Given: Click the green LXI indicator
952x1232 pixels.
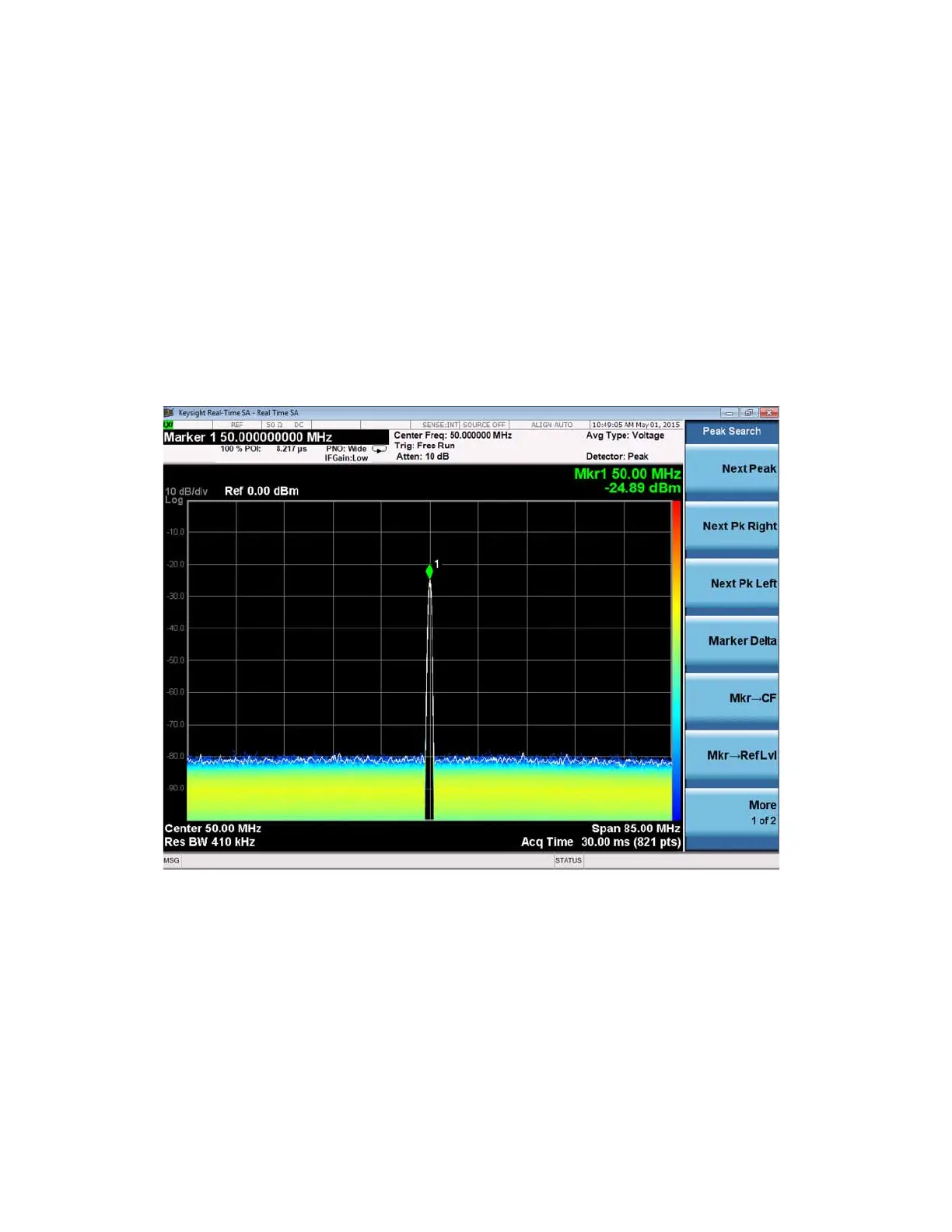Looking at the screenshot, I should (x=168, y=425).
